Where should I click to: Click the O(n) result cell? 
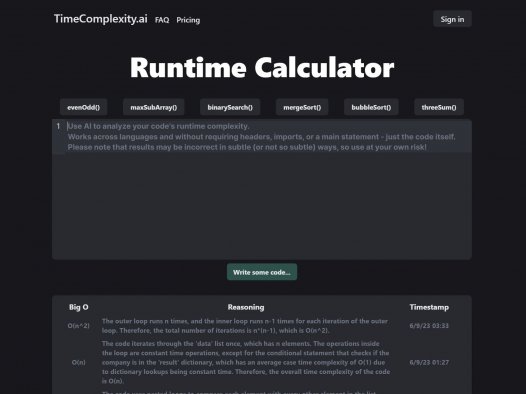point(78,362)
